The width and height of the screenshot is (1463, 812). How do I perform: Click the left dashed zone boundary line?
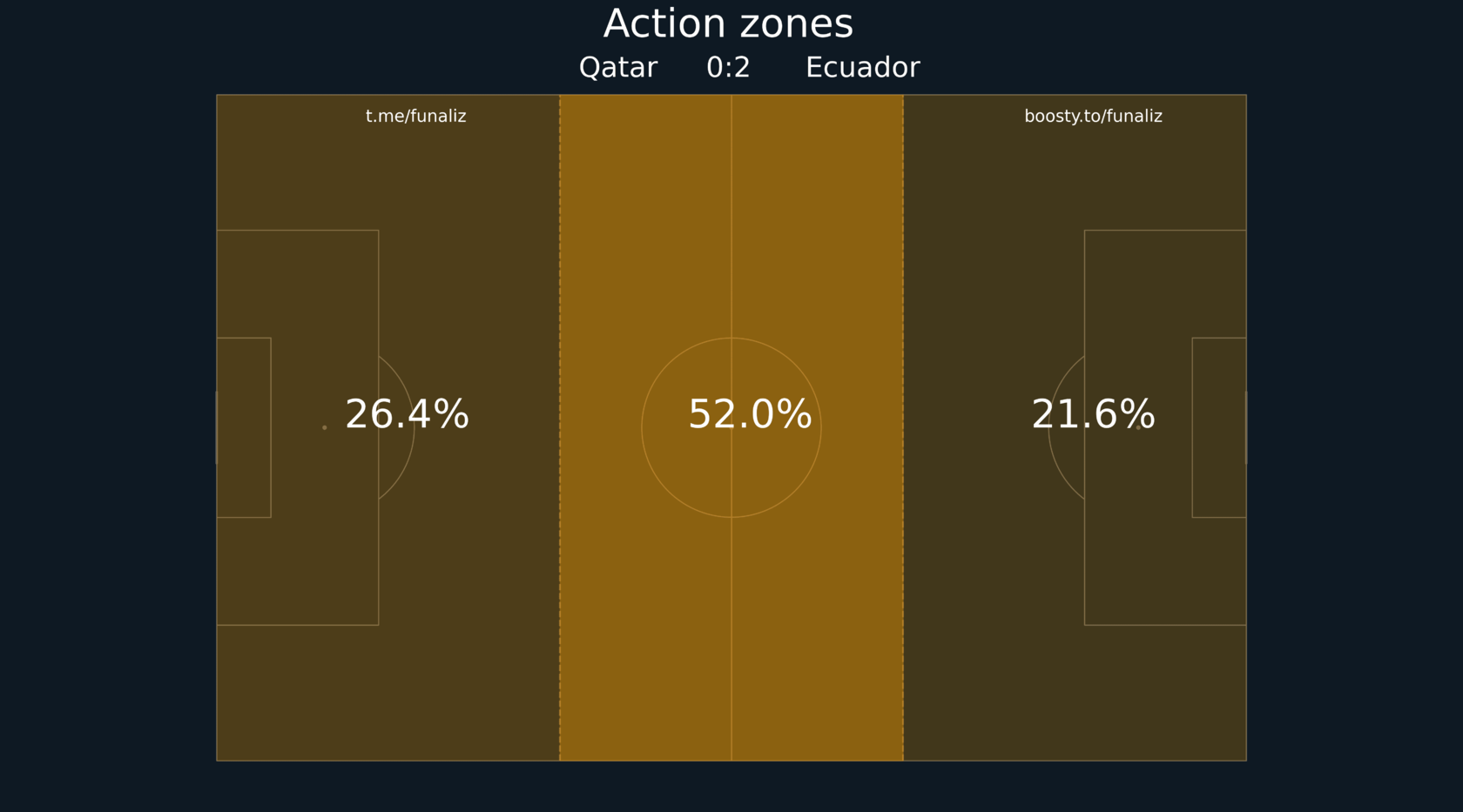point(560,427)
